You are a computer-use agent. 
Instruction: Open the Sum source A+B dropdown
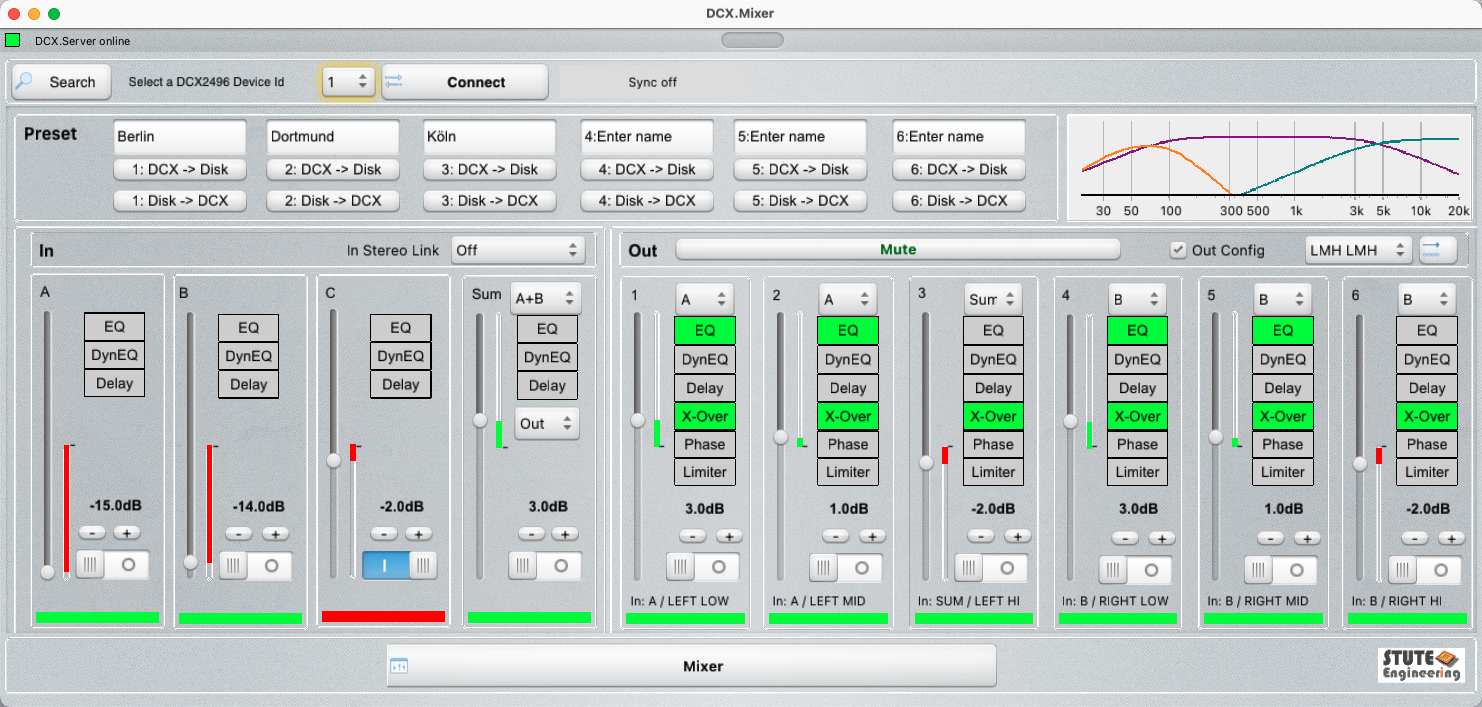click(x=545, y=297)
